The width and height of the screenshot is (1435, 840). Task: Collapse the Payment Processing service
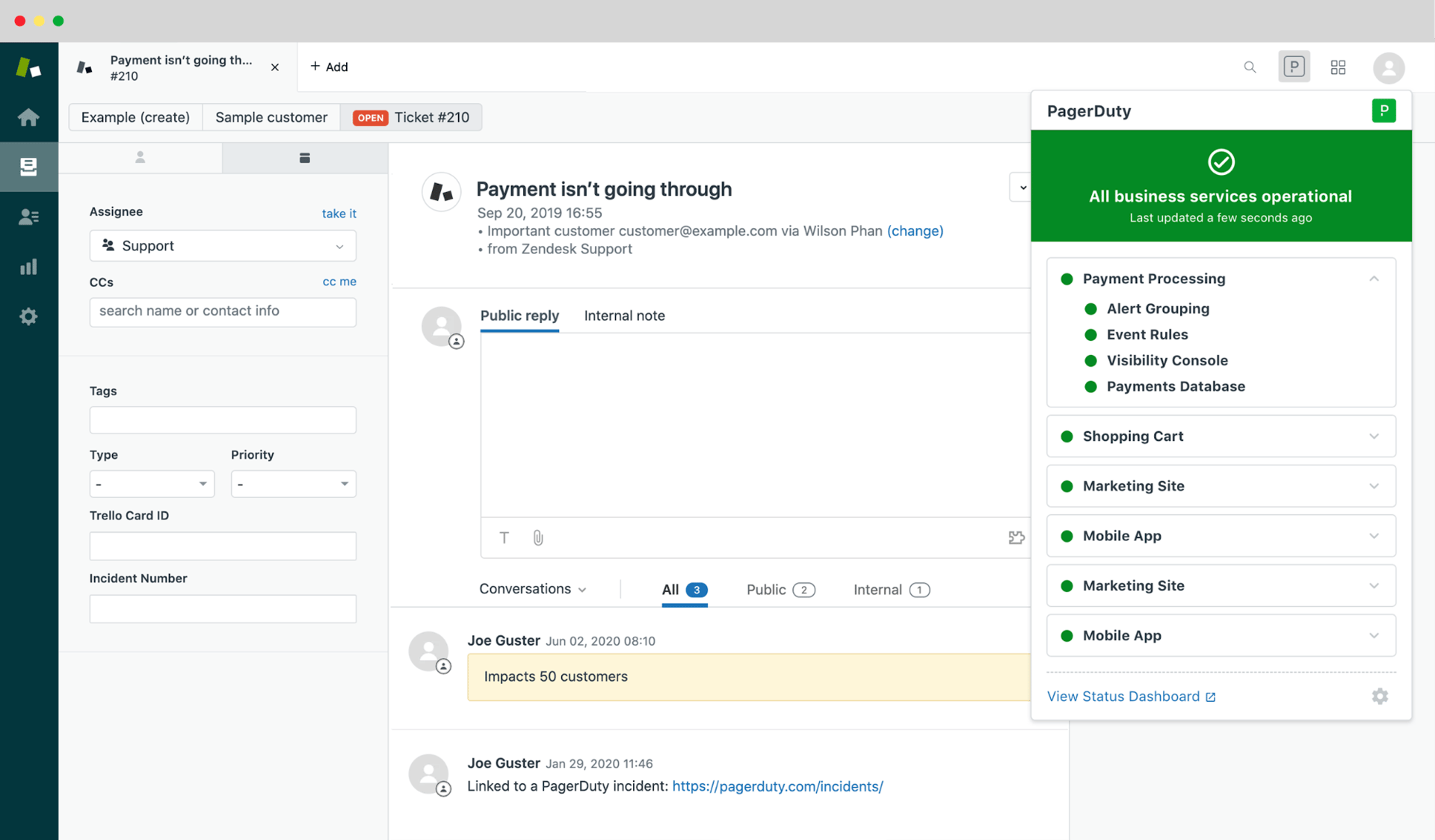click(1374, 279)
